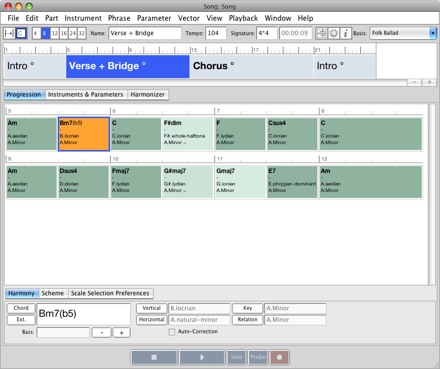
Task: Click the plus stepper next to Bass field
Action: 121,333
